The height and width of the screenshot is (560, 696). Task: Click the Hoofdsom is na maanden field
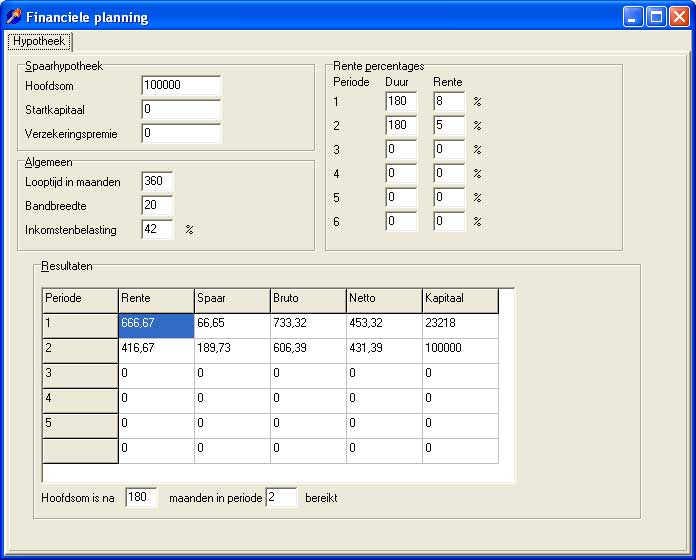141,497
